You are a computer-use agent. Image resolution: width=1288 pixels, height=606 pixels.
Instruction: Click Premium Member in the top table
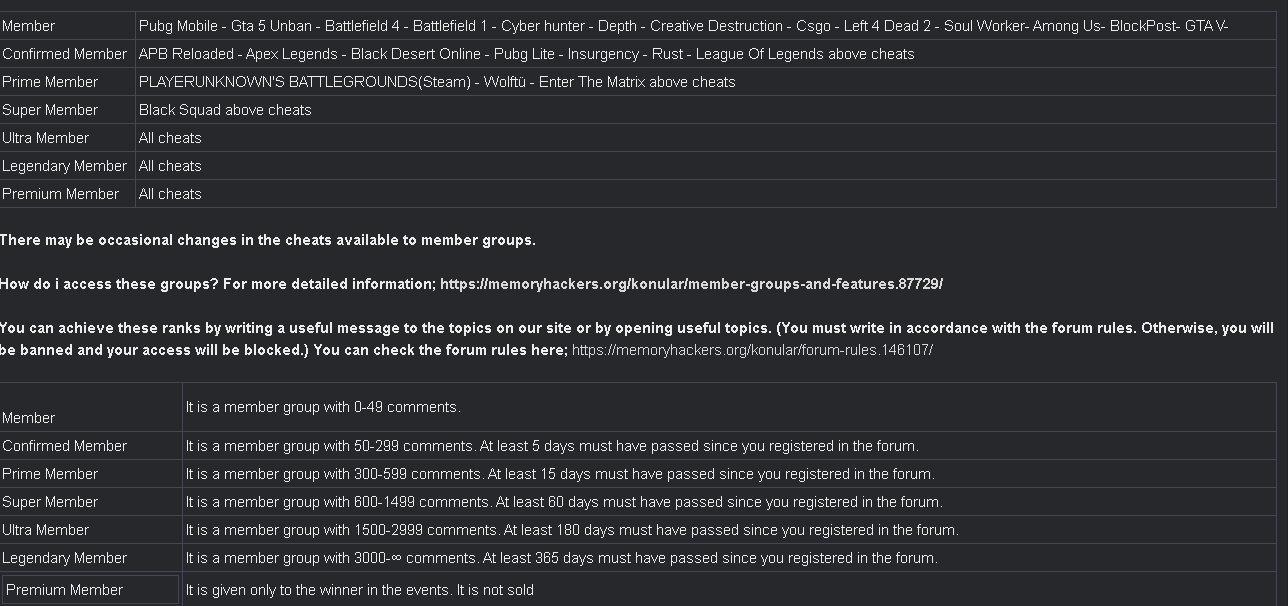tap(61, 194)
